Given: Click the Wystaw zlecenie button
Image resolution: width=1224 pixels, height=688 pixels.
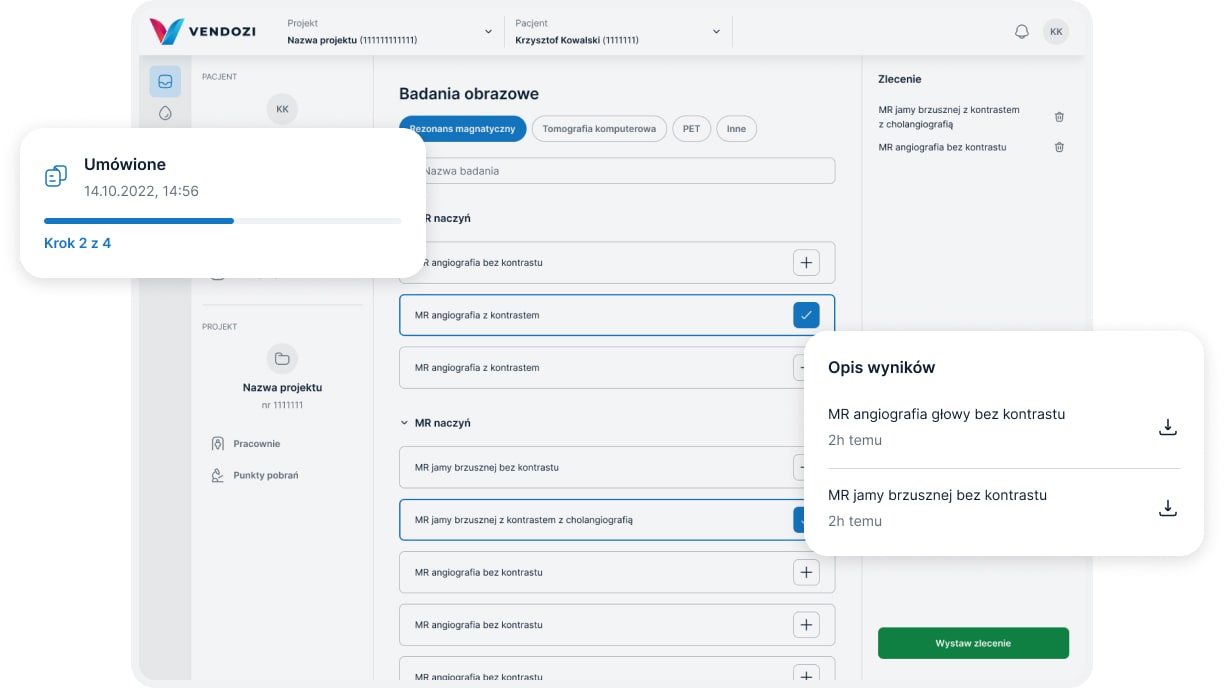Looking at the screenshot, I should coord(972,643).
